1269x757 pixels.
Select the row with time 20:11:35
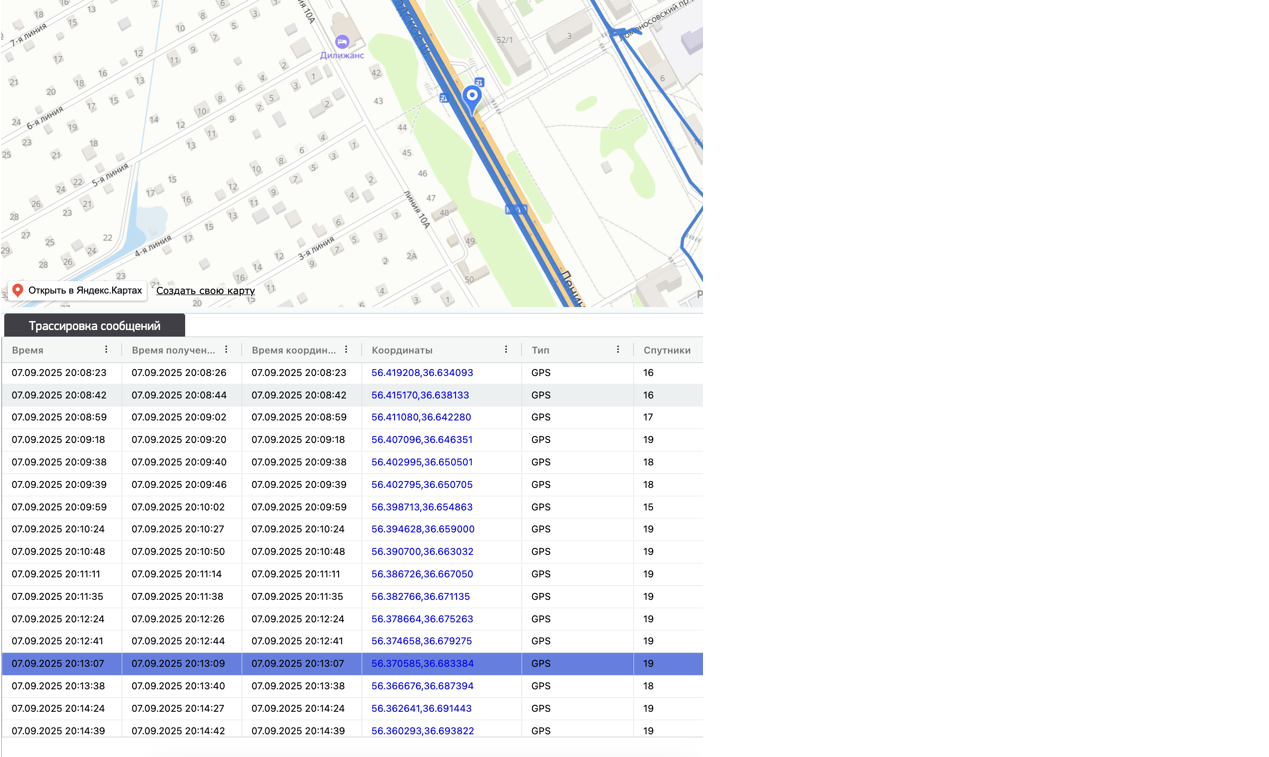pyautogui.click(x=58, y=597)
